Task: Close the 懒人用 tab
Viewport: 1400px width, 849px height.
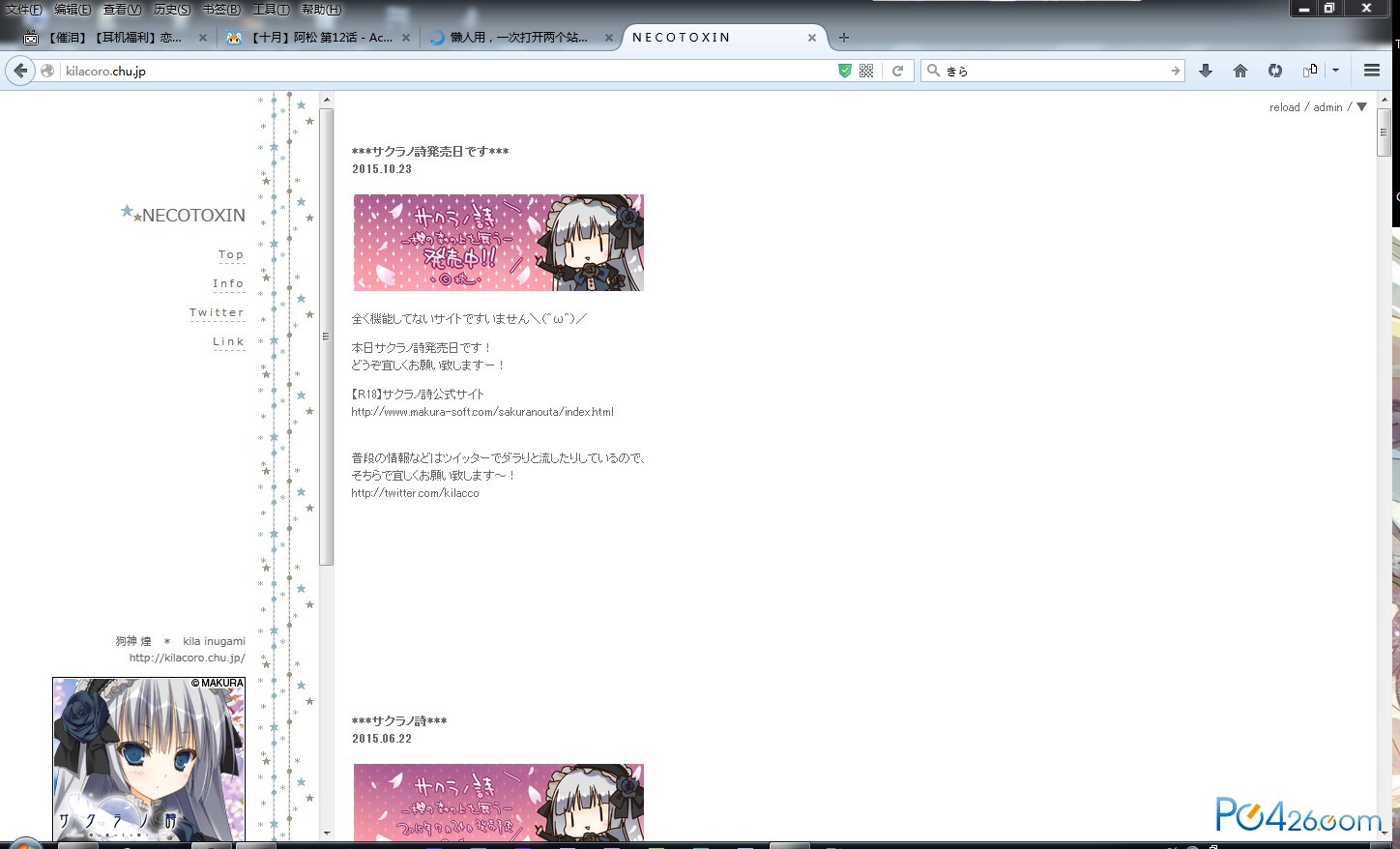Action: point(609,38)
